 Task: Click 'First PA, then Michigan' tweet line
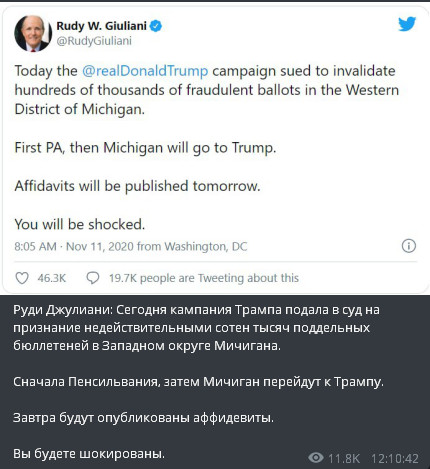point(145,148)
